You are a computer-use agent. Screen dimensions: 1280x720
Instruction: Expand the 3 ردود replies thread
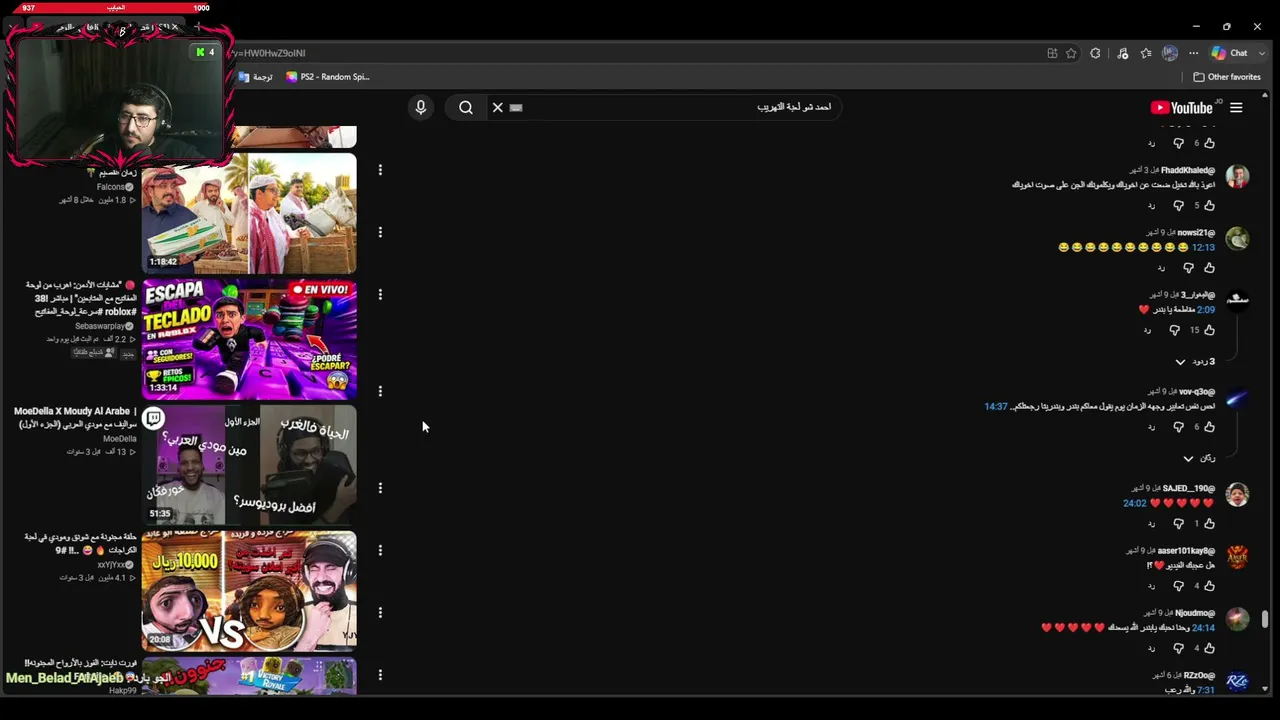click(1195, 361)
